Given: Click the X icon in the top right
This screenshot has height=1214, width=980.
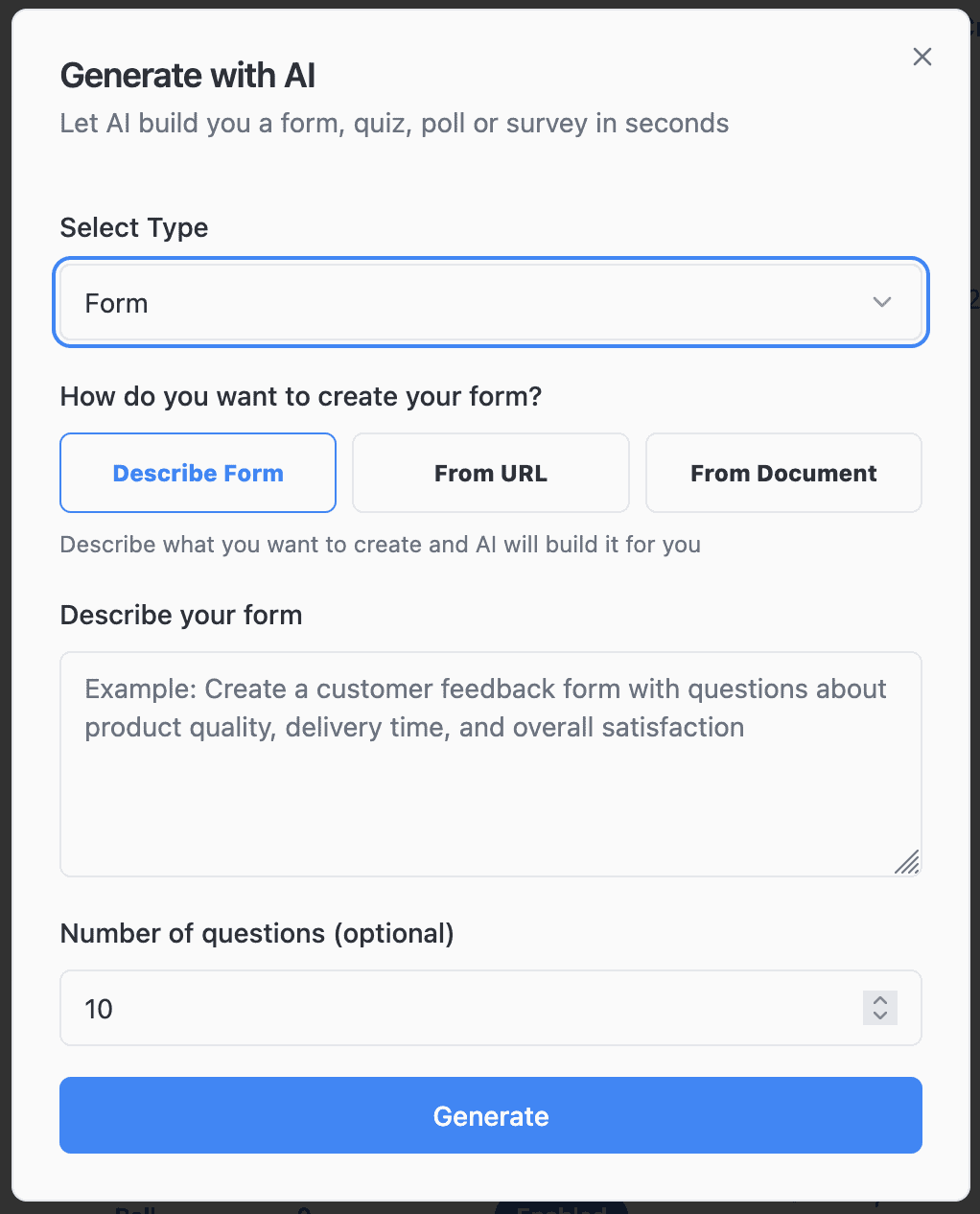Looking at the screenshot, I should coord(922,57).
